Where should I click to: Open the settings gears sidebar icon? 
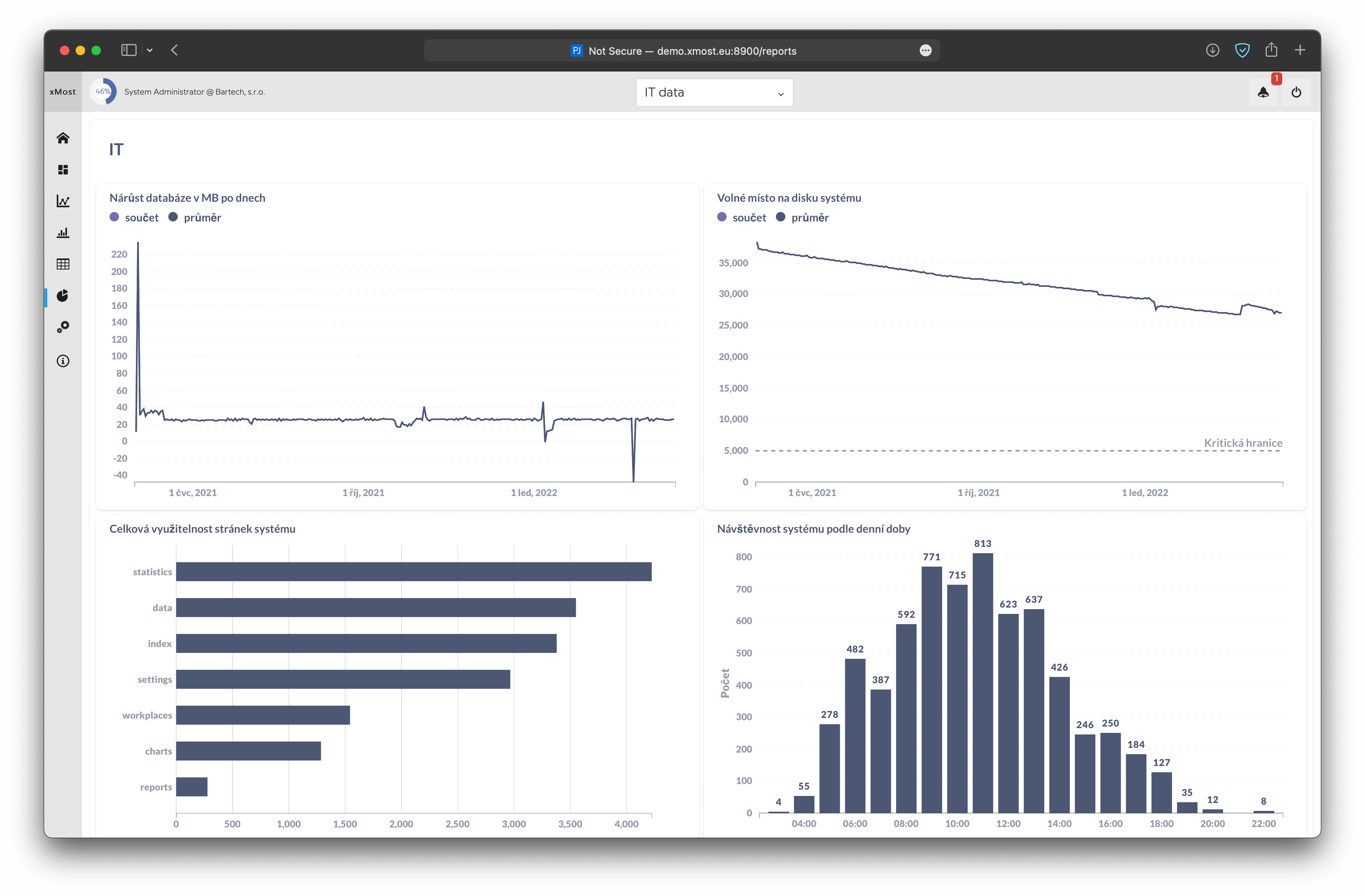pyautogui.click(x=63, y=327)
